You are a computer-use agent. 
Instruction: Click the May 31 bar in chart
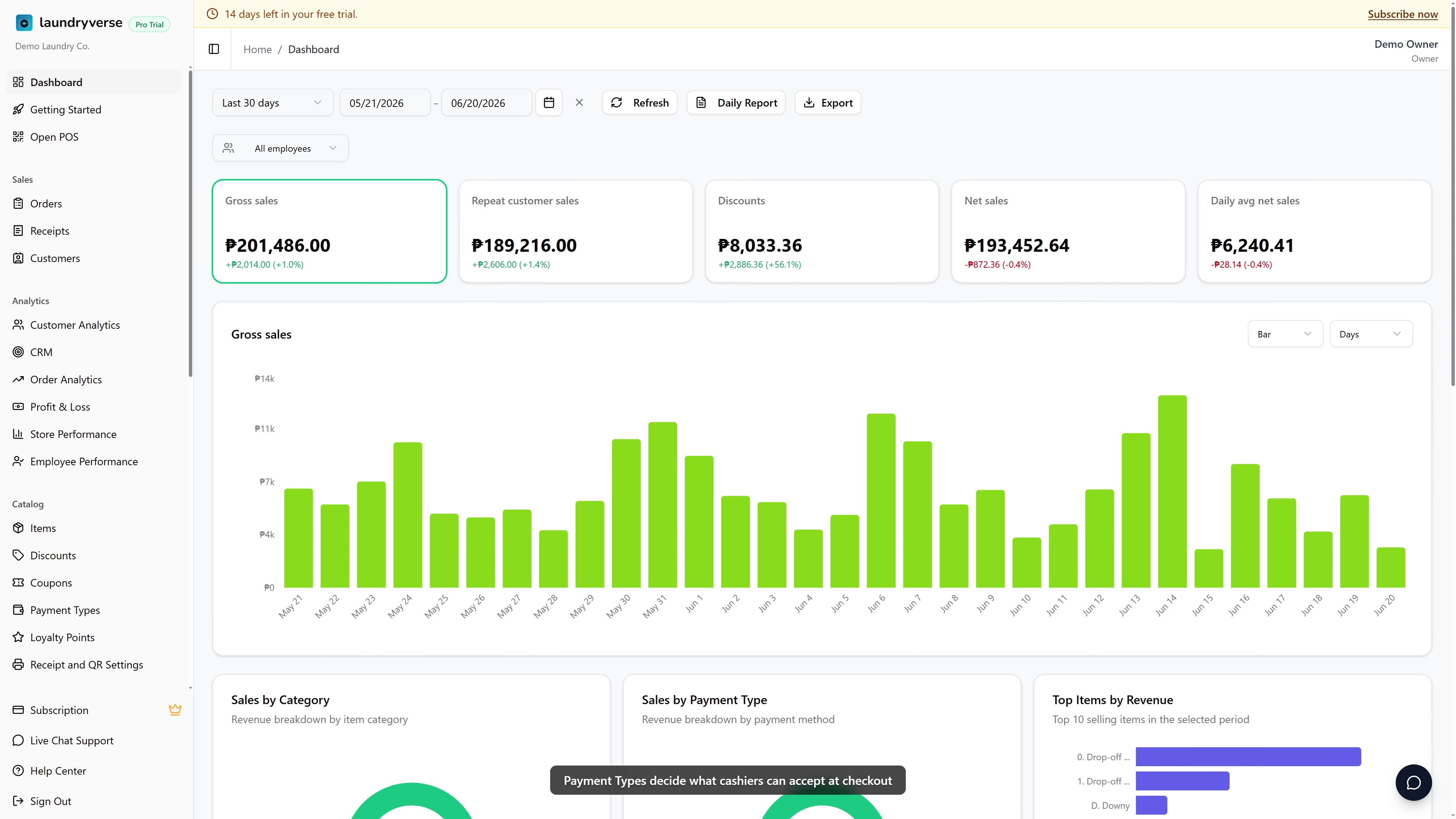pos(662,505)
